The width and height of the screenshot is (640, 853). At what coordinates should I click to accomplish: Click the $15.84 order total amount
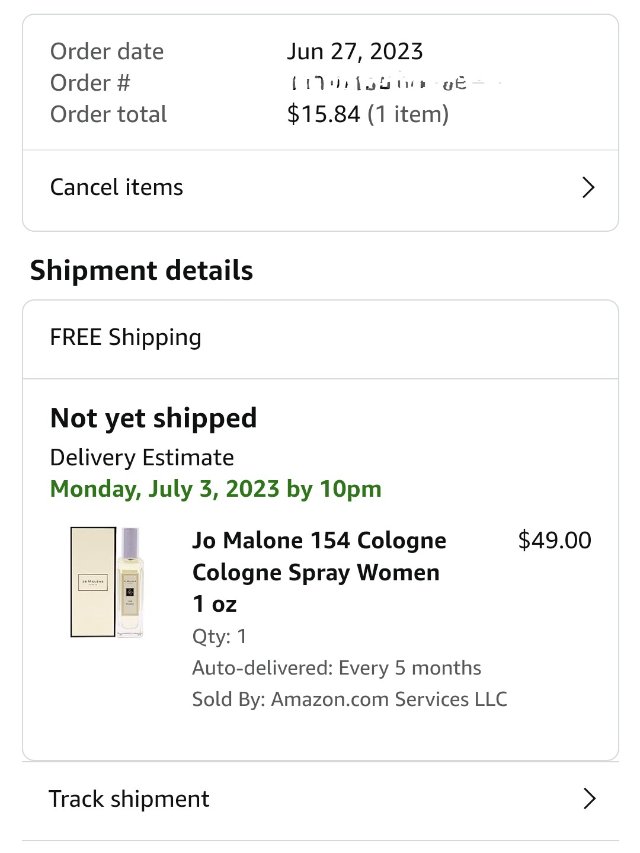click(323, 114)
